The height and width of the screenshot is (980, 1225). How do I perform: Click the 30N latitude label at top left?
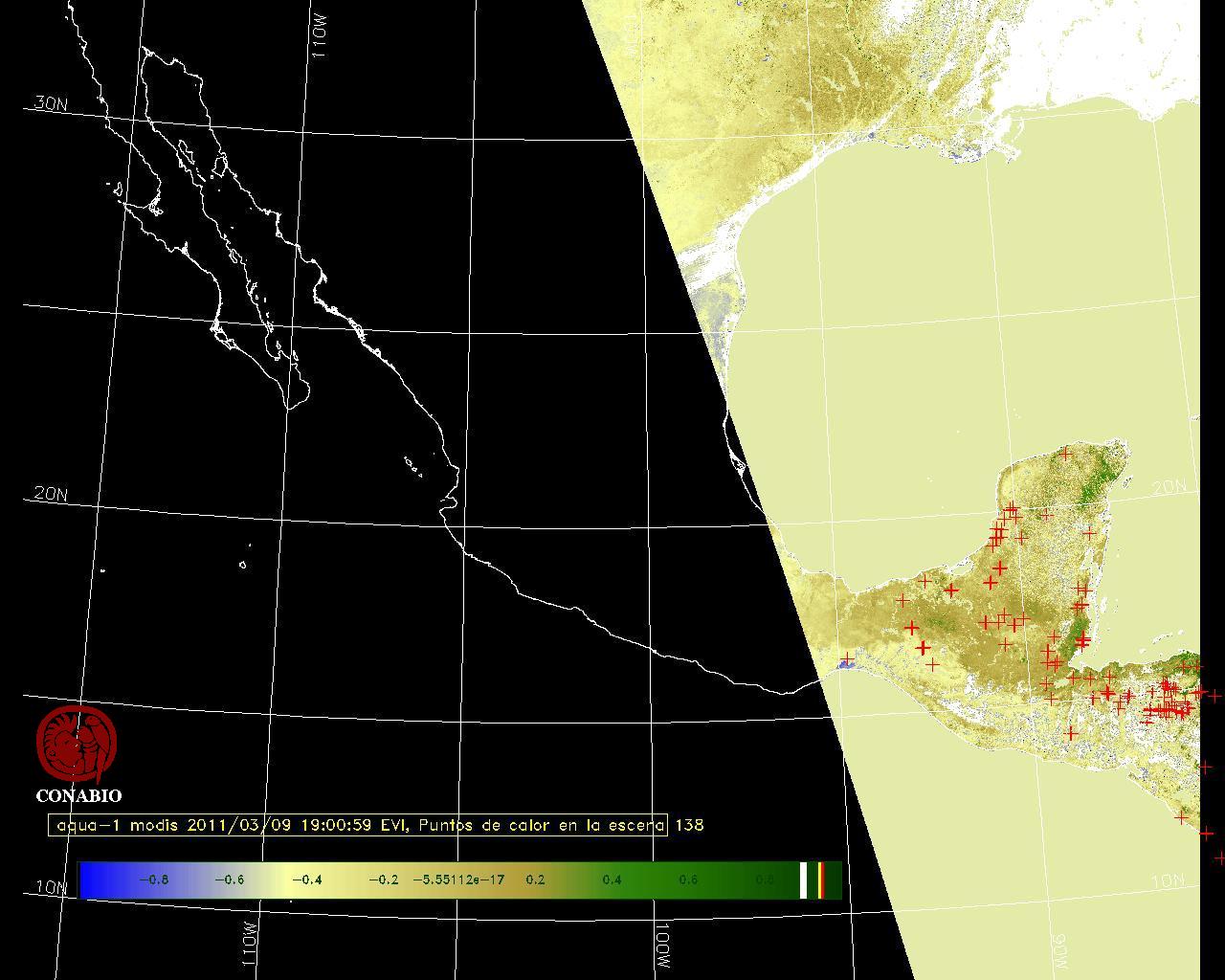point(50,103)
